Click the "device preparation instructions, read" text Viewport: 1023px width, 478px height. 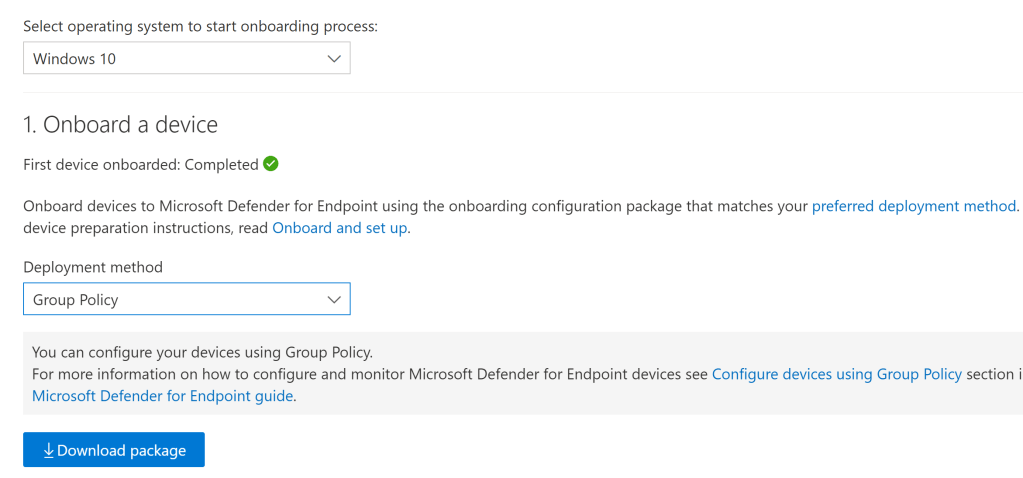click(146, 228)
